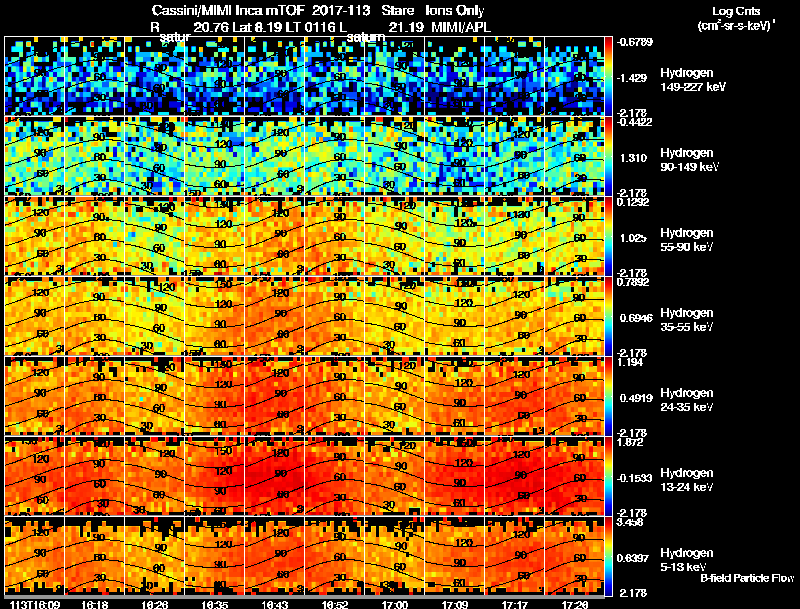Click the color bar beside Hydrogen 5-13 keV
The width and height of the screenshot is (800, 609).
pyautogui.click(x=608, y=556)
